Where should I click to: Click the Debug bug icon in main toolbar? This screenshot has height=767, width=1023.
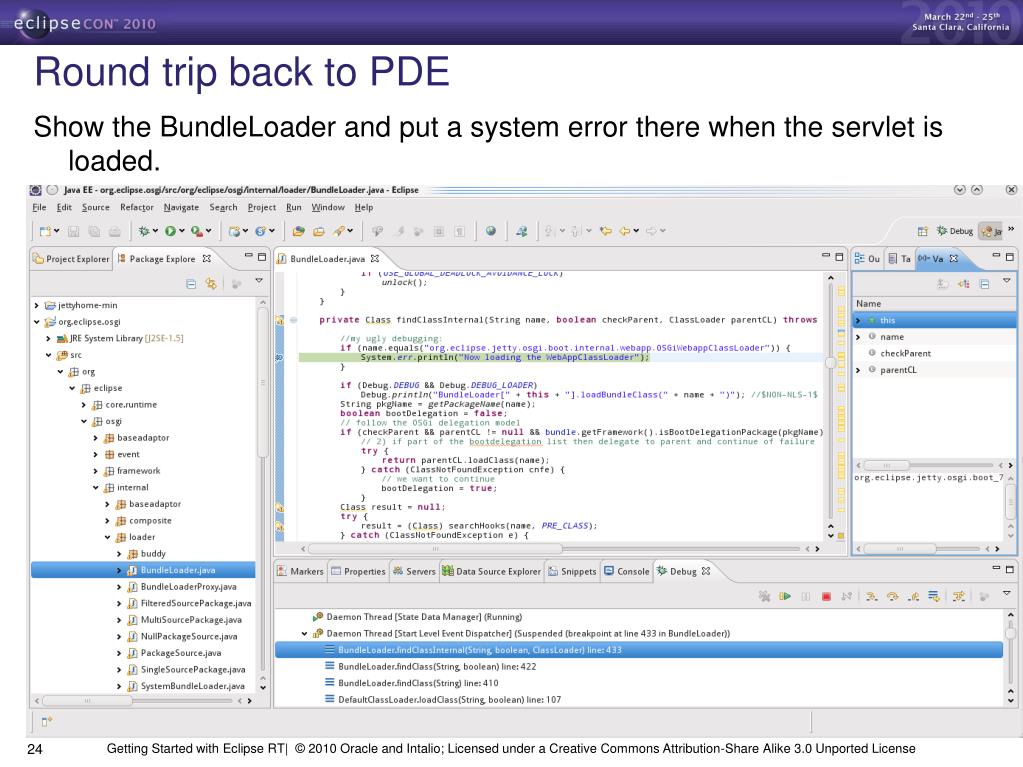[144, 230]
